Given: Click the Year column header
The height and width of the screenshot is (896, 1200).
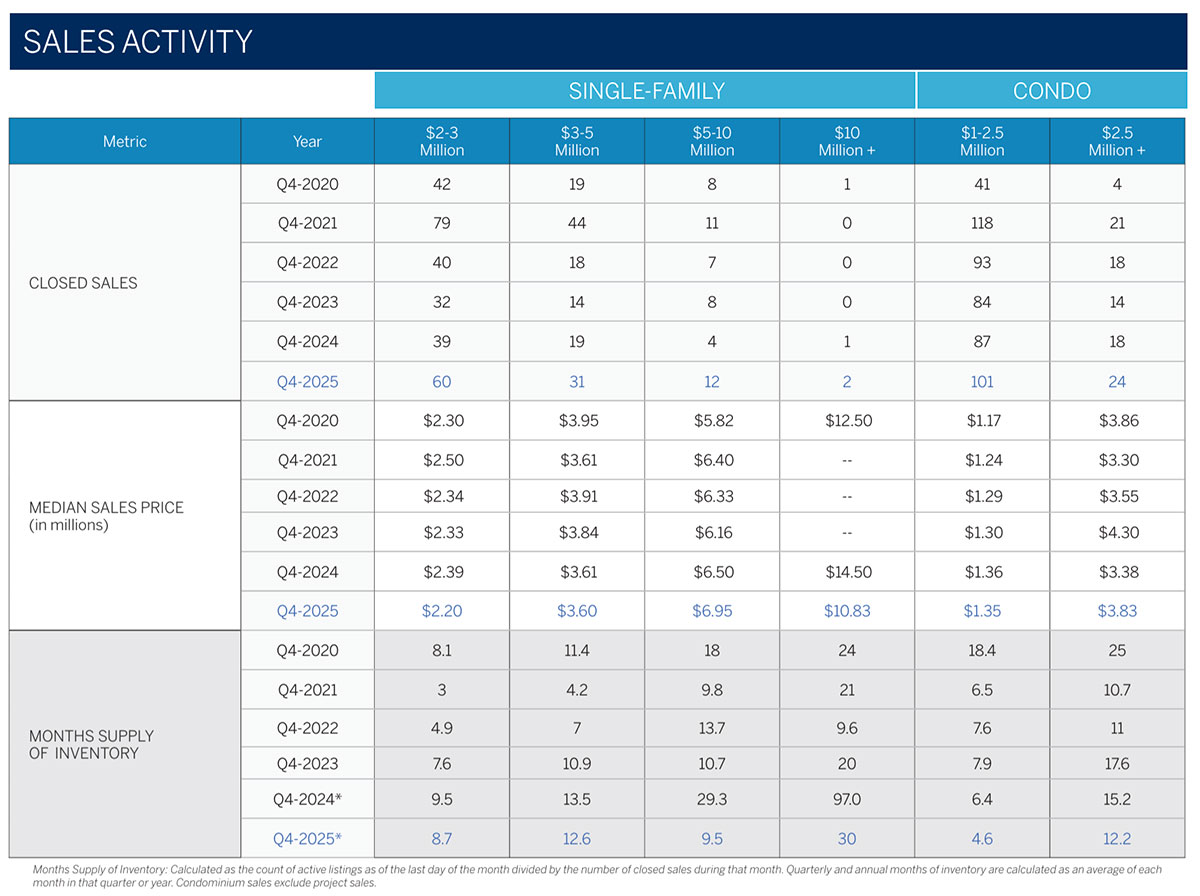Looking at the screenshot, I should coord(307,140).
